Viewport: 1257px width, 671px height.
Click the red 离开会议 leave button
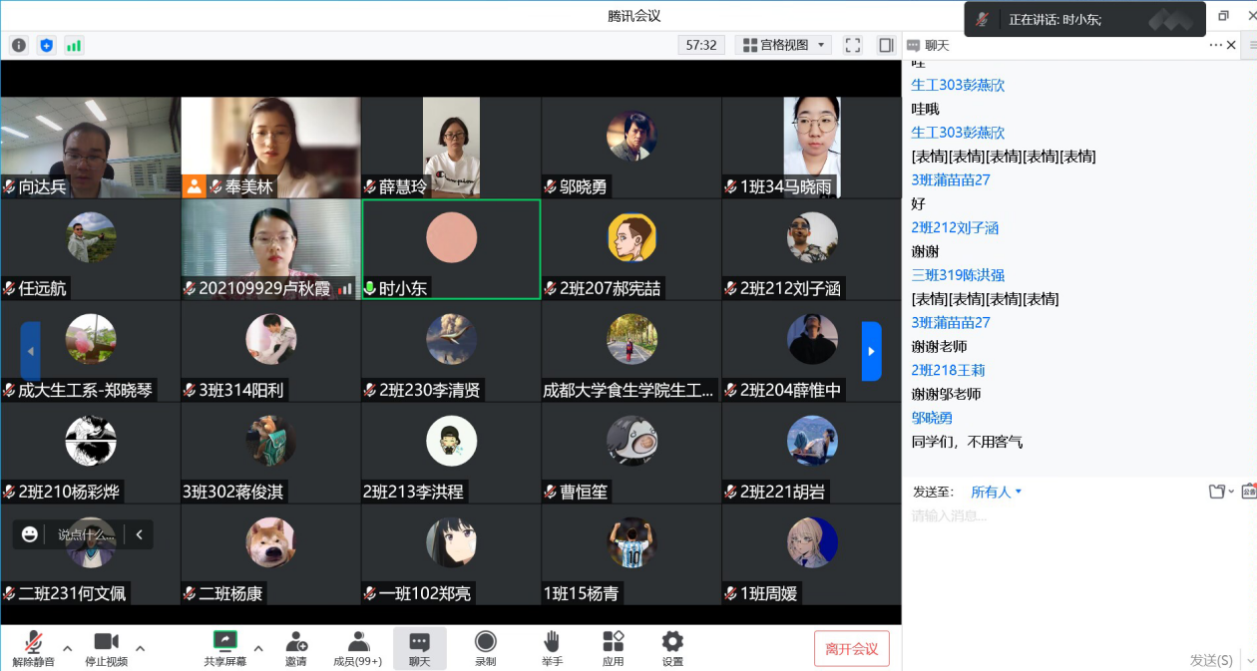click(851, 649)
